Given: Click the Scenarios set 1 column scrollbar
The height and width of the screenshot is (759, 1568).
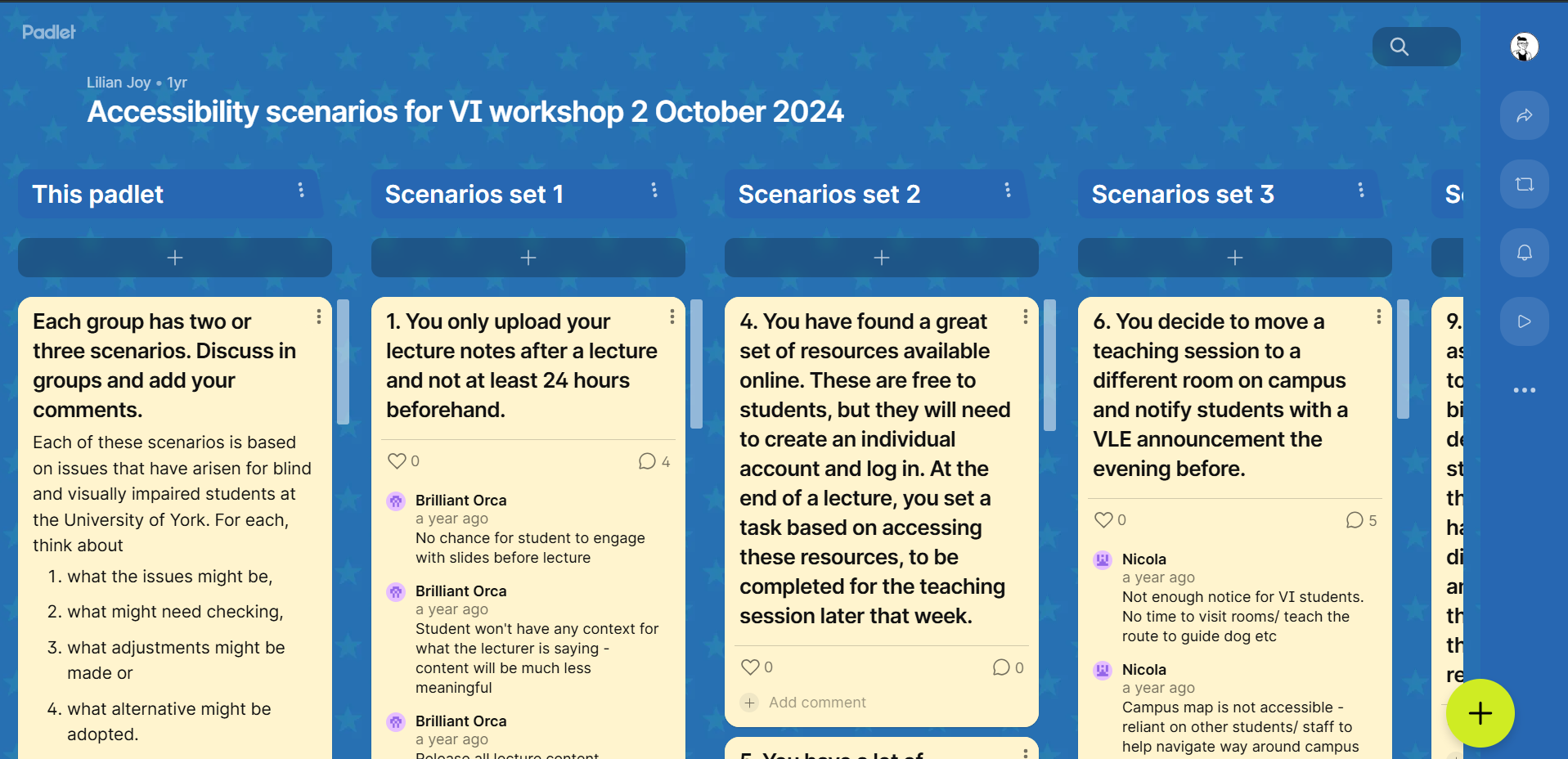Looking at the screenshot, I should [x=697, y=364].
